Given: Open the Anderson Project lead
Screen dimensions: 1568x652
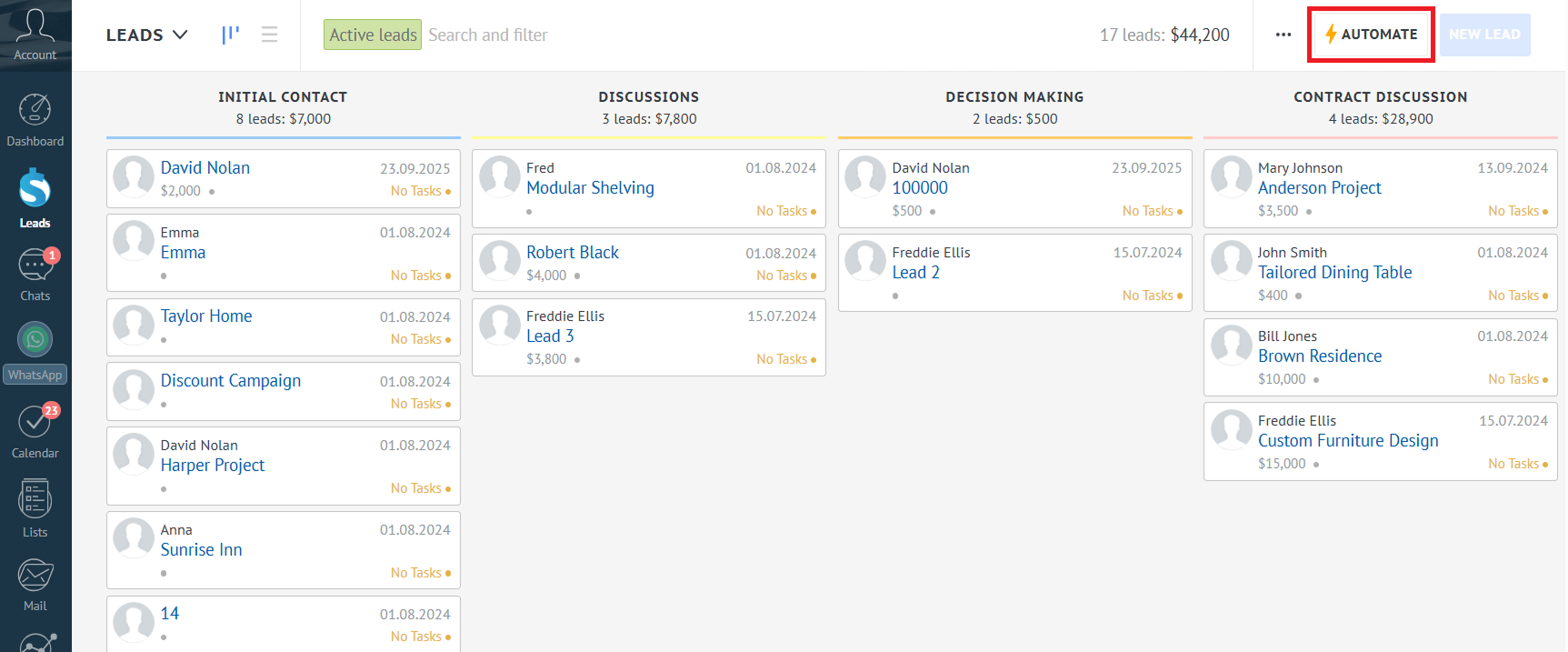Looking at the screenshot, I should (x=1319, y=188).
